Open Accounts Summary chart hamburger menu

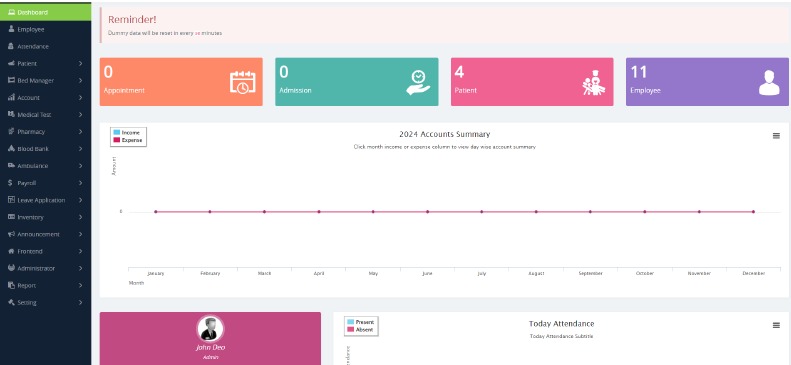coord(776,136)
